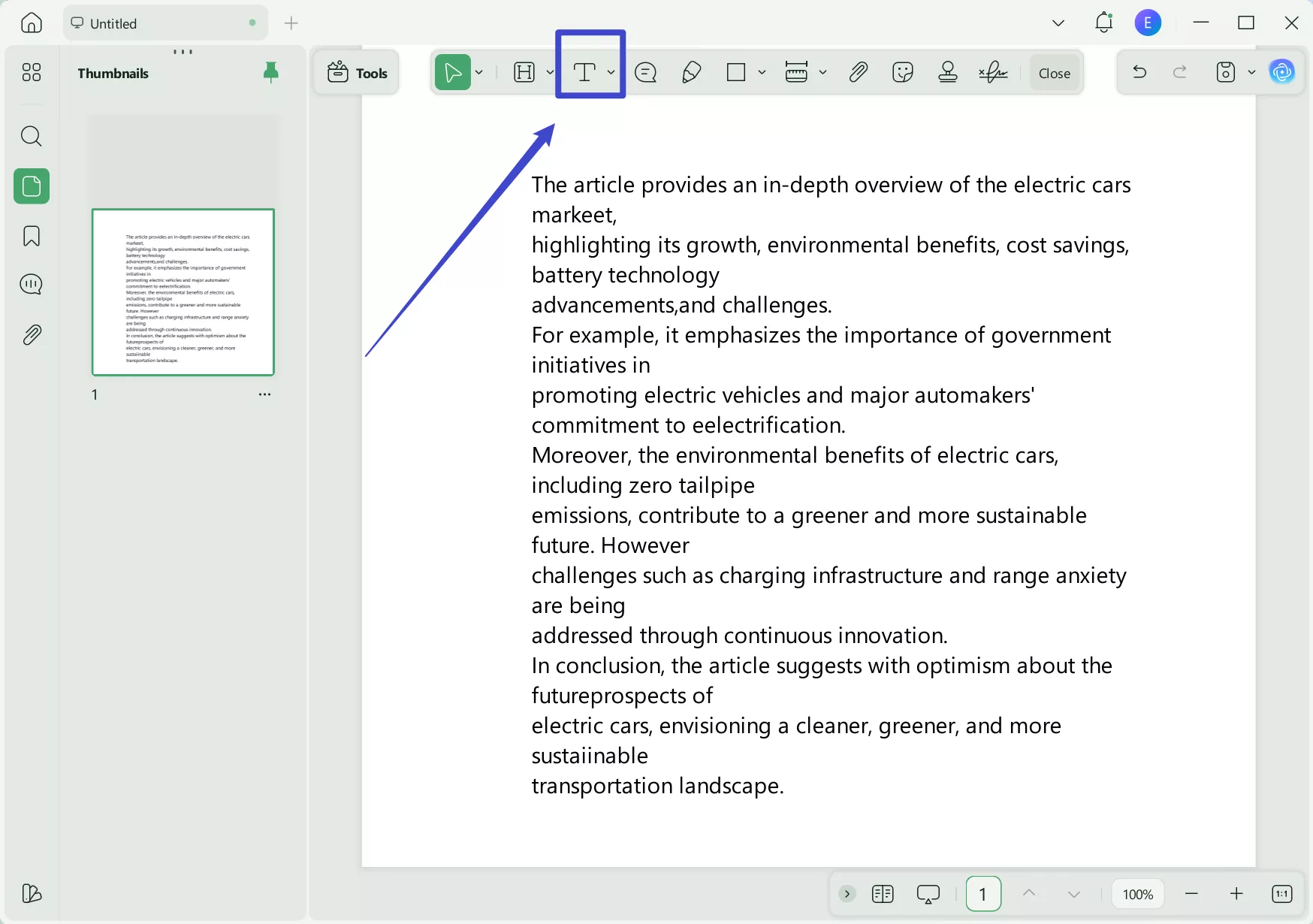Open the signature tool
This screenshot has width=1313, height=924.
coord(993,73)
